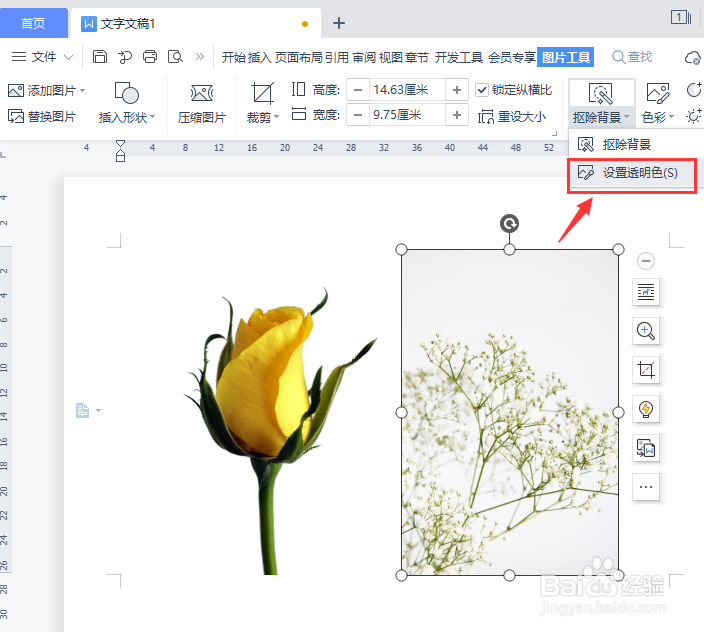Open the 开始 ribbon tab

click(234, 57)
